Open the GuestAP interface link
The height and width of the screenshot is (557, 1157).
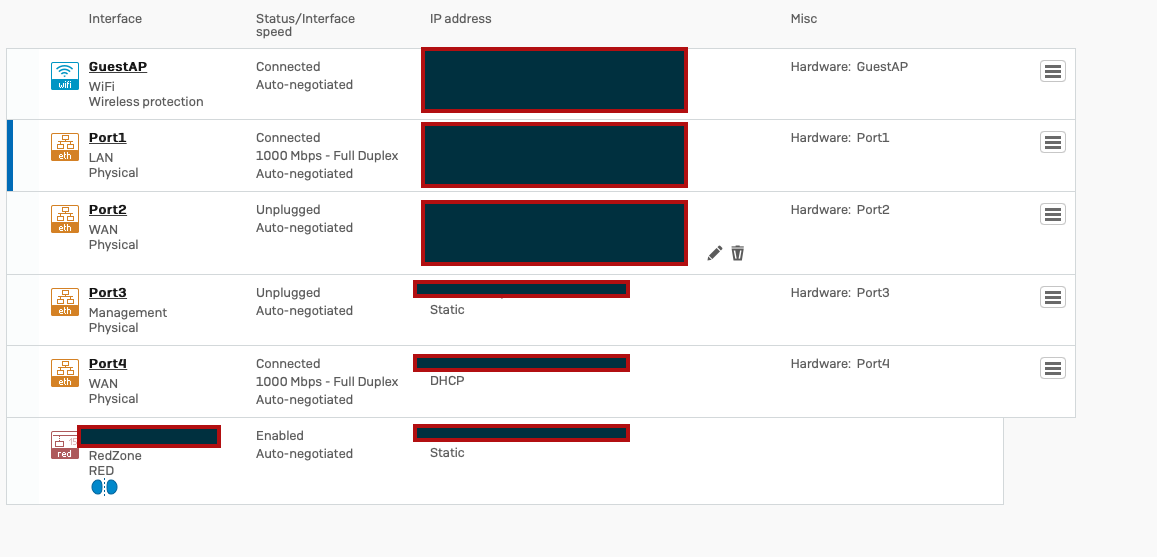118,66
